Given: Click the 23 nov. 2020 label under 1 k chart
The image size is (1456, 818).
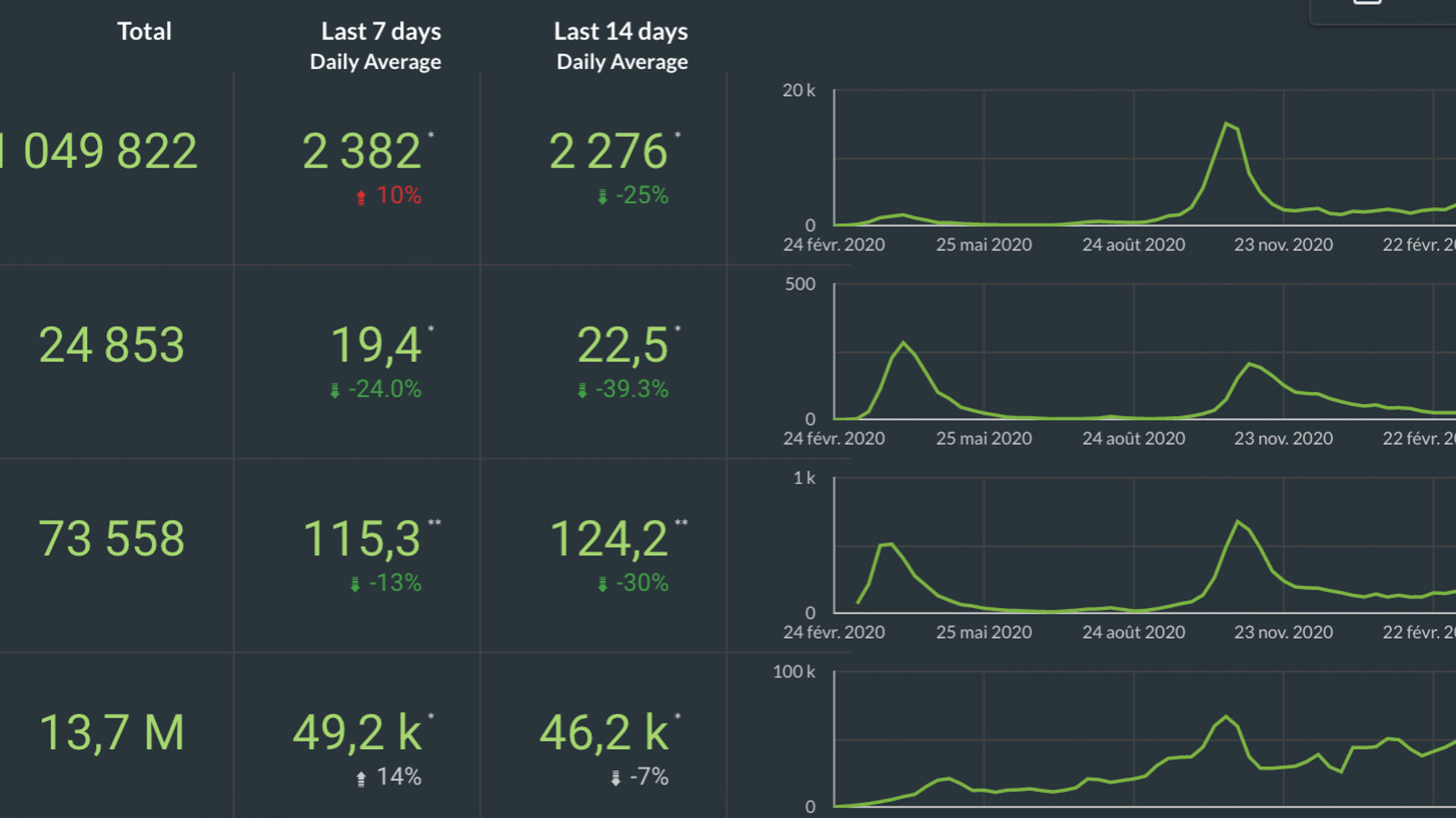Looking at the screenshot, I should pyautogui.click(x=1283, y=632).
